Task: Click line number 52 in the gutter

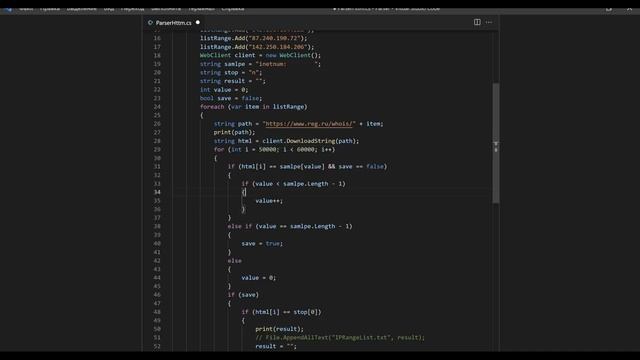Action: [157, 346]
